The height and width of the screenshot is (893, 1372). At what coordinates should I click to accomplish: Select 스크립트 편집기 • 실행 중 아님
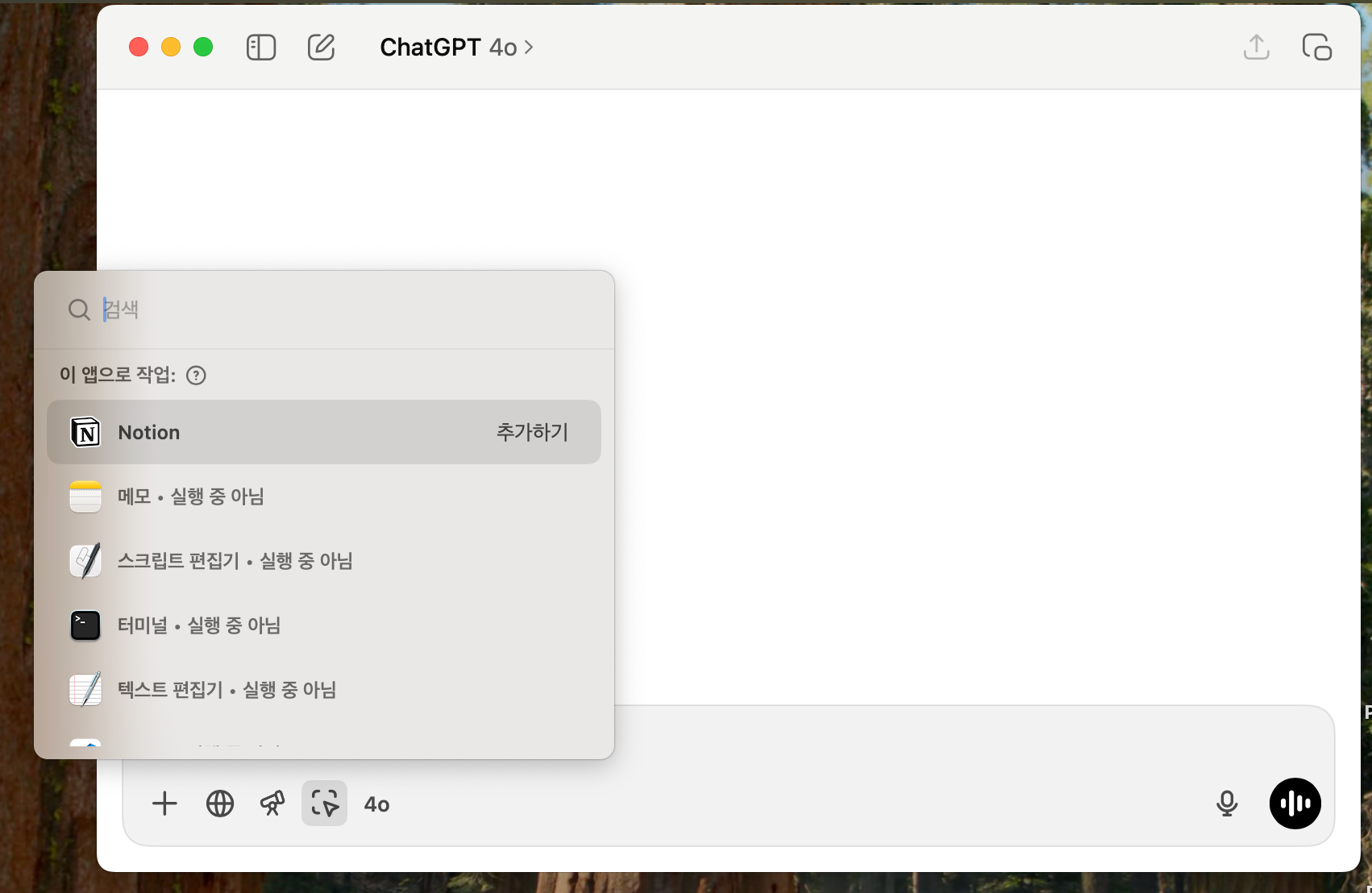coord(324,561)
